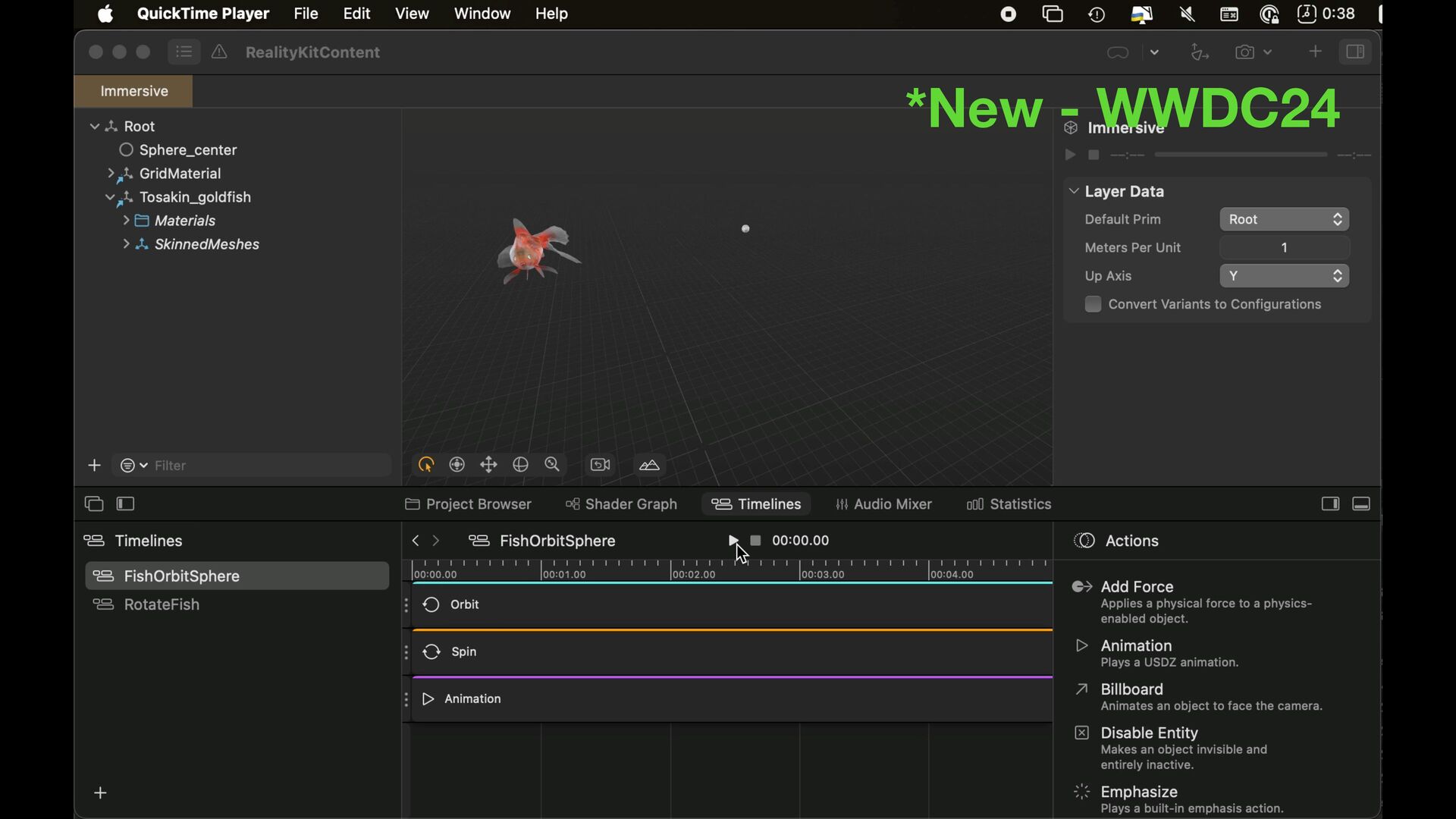Image resolution: width=1456 pixels, height=819 pixels.
Task: Toggle the bottom editor panel visibility
Action: click(x=1361, y=504)
